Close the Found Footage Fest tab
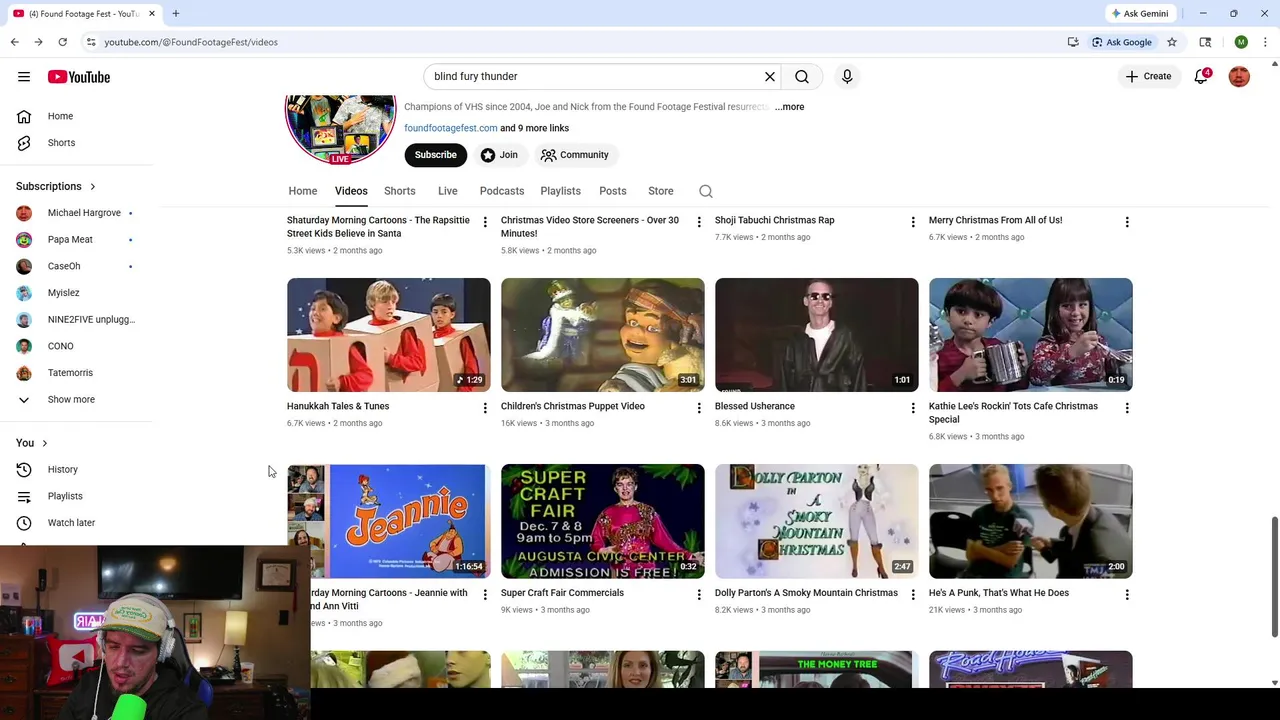 tap(152, 13)
